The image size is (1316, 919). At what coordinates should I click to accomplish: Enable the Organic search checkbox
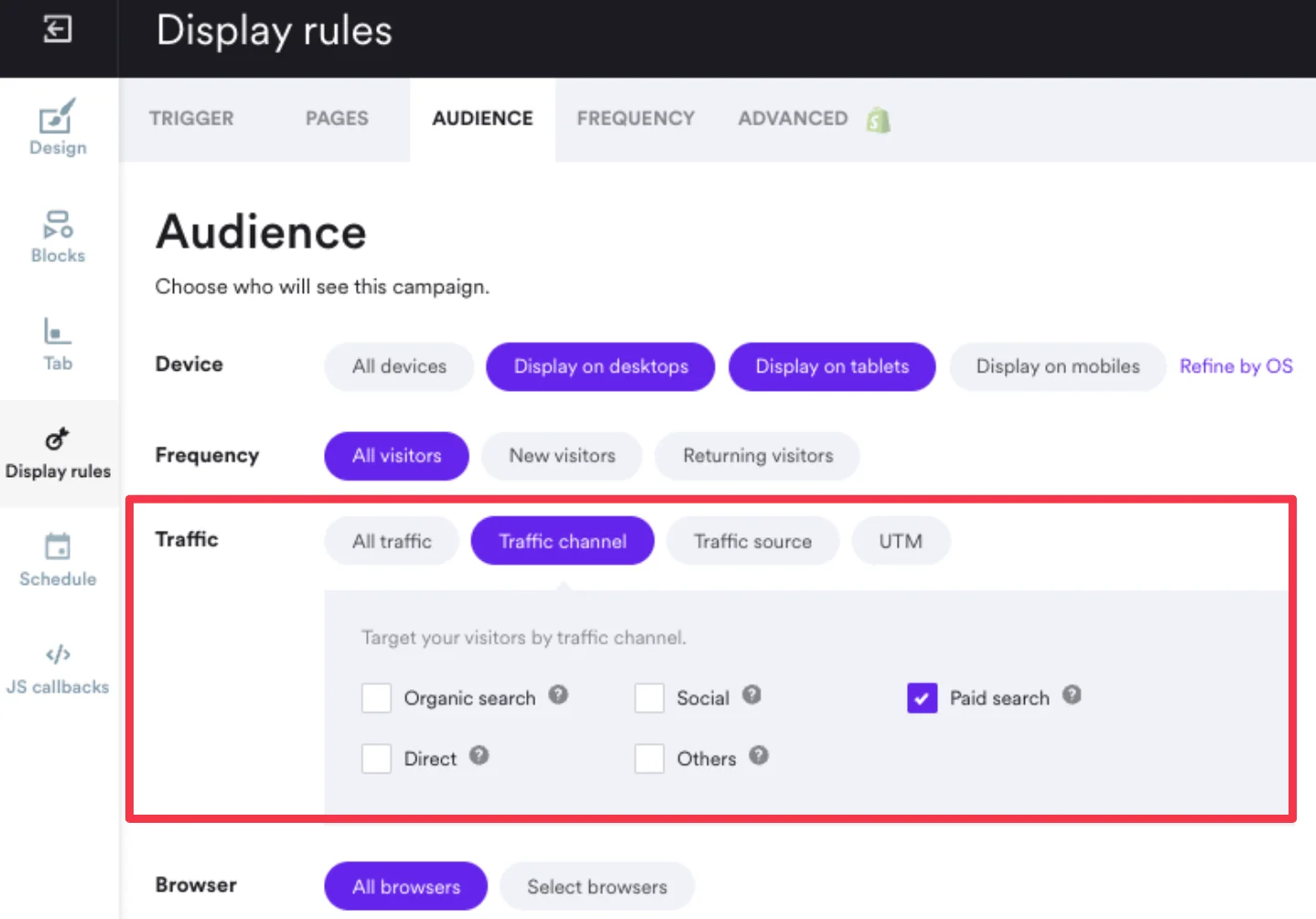coord(376,698)
